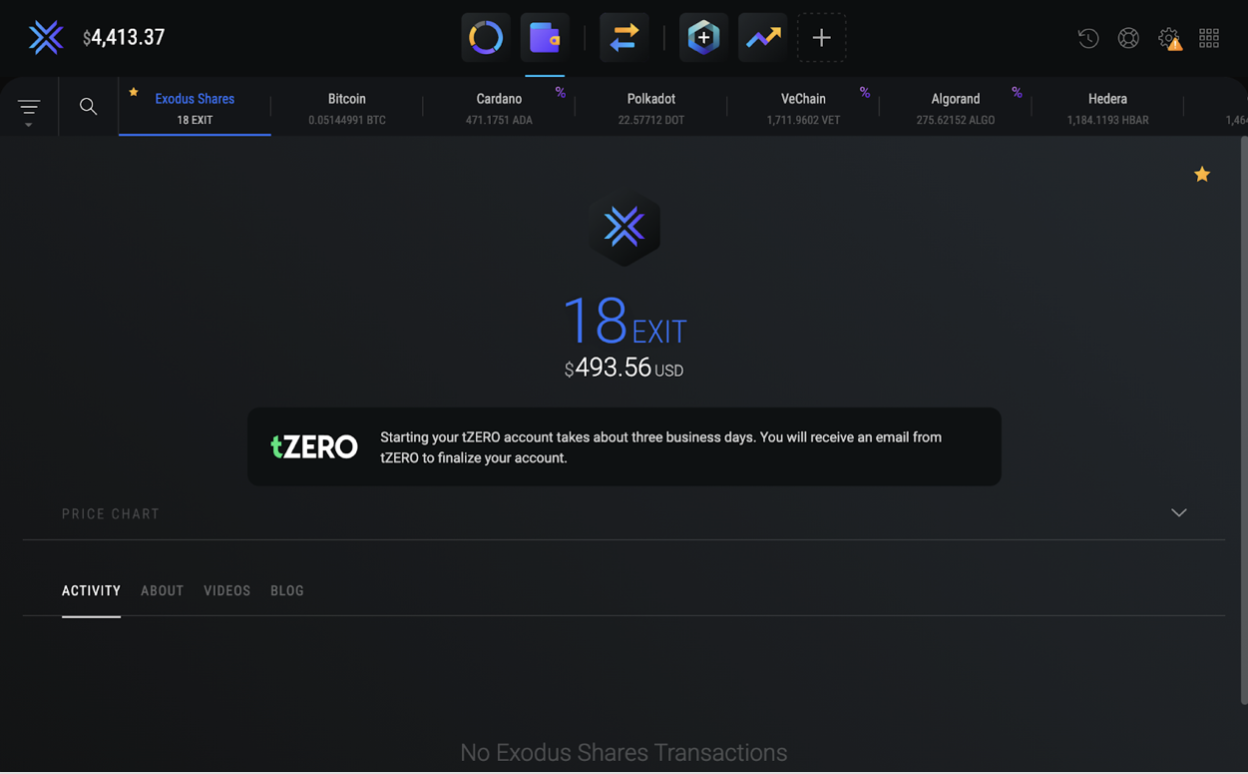
Task: Open Settings gear with warning badge
Action: click(1170, 38)
